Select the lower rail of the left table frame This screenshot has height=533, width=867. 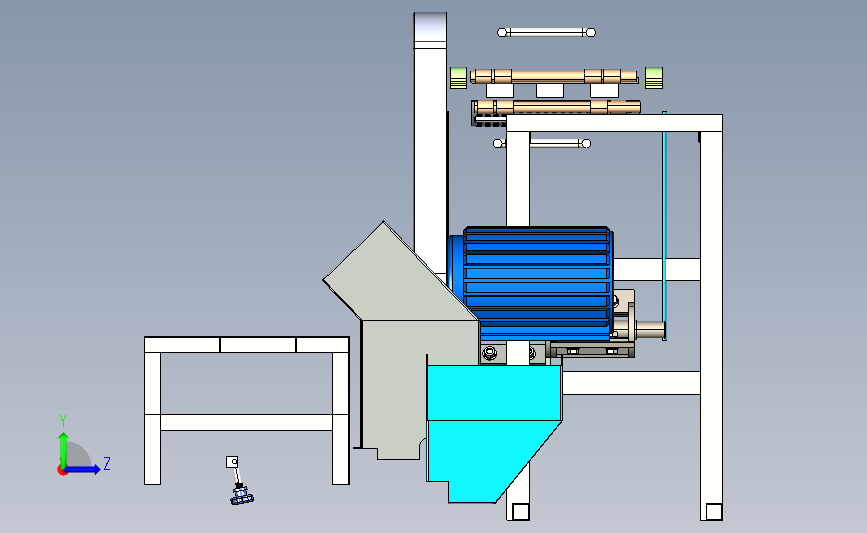point(247,422)
